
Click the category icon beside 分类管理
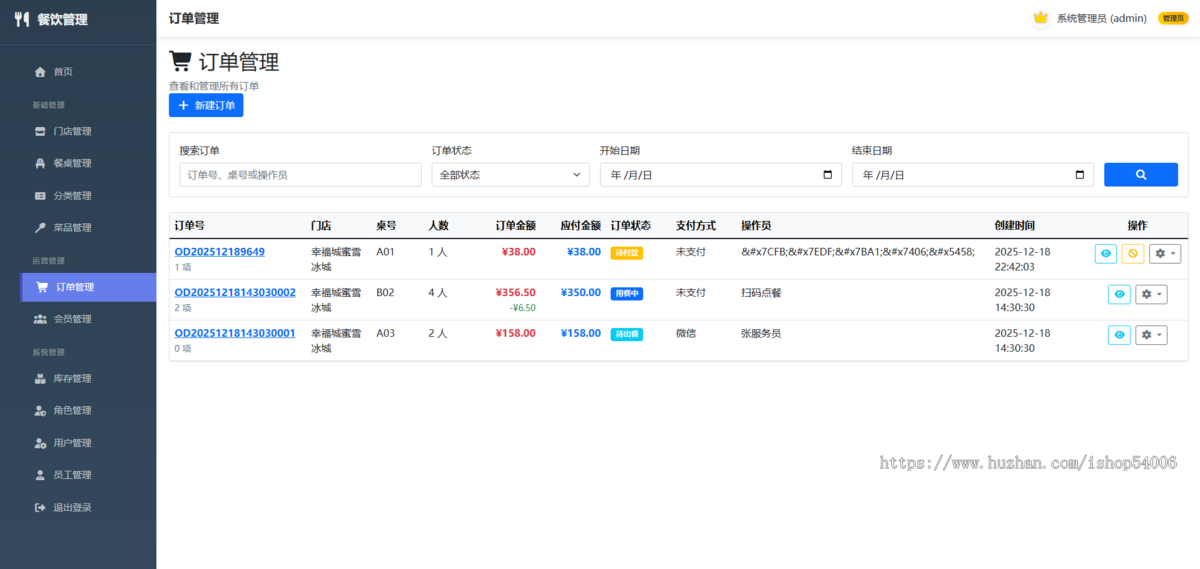[40, 195]
